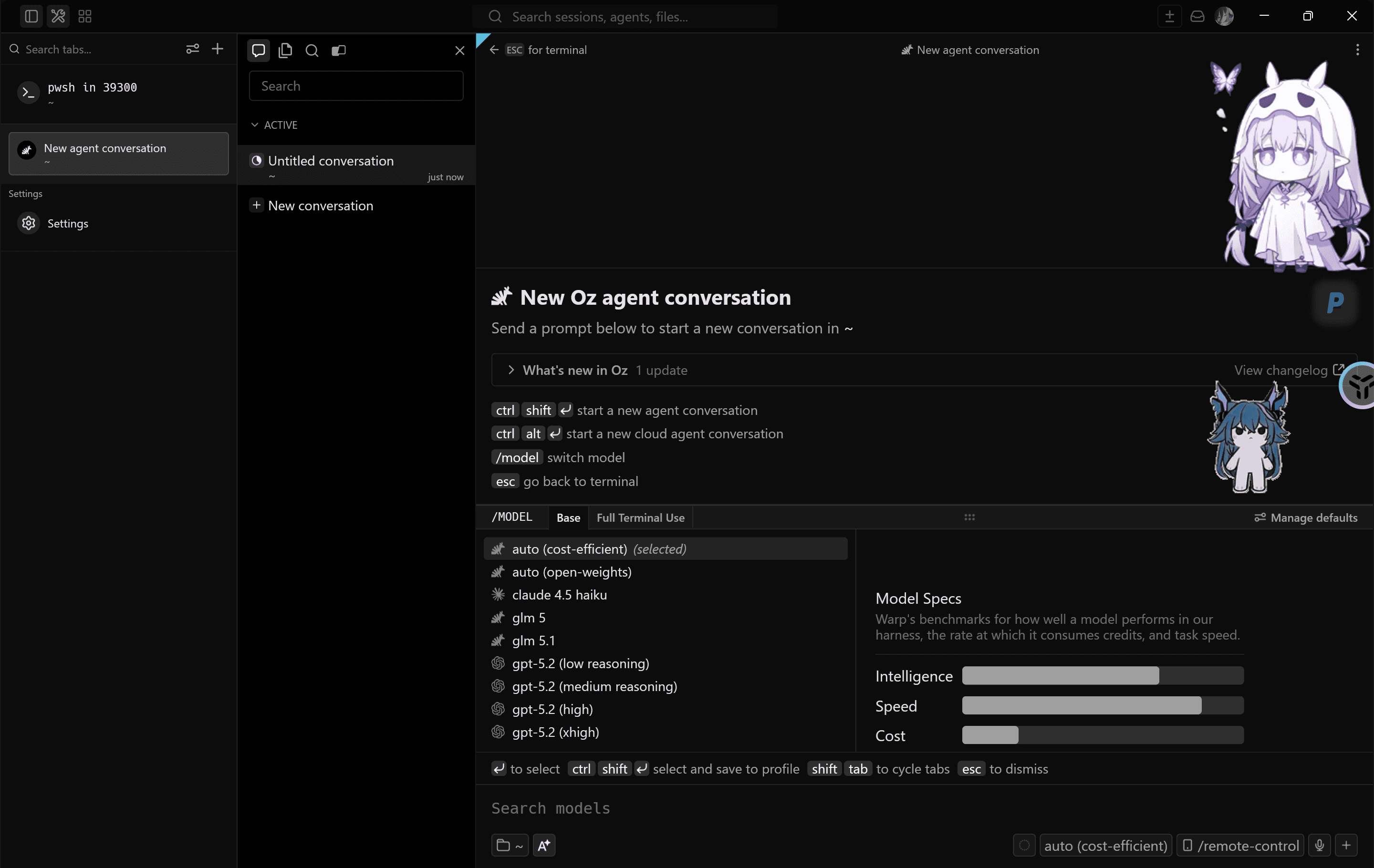Switch to the Full Terminal Use tab
The width and height of the screenshot is (1374, 868).
coord(640,517)
